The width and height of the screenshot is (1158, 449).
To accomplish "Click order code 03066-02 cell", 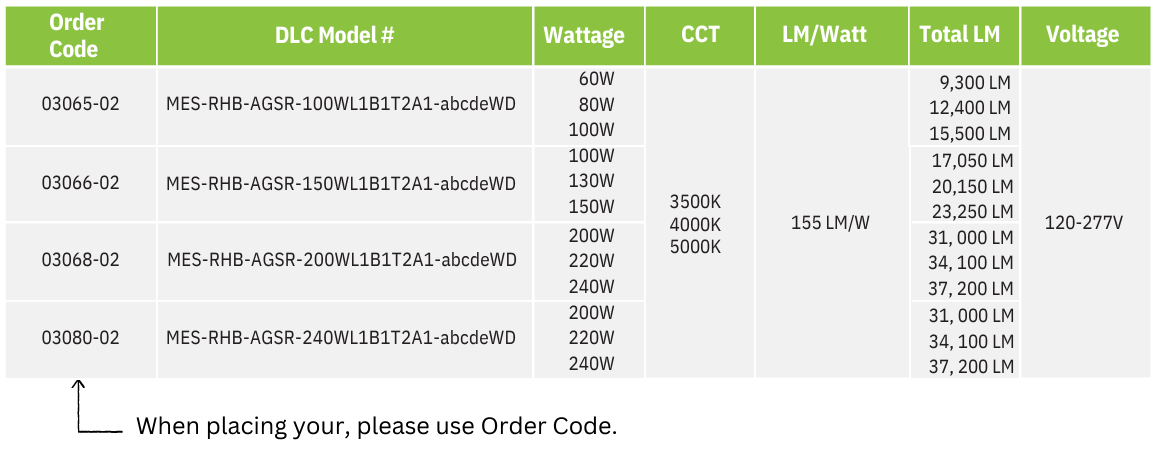I will pos(80,182).
